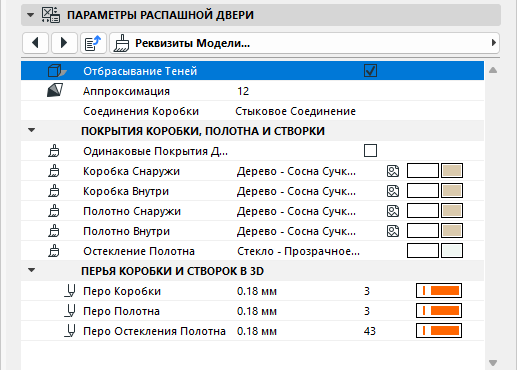Click brush icon of Полотно Внутри row
517x370 pixels.
click(x=54, y=231)
